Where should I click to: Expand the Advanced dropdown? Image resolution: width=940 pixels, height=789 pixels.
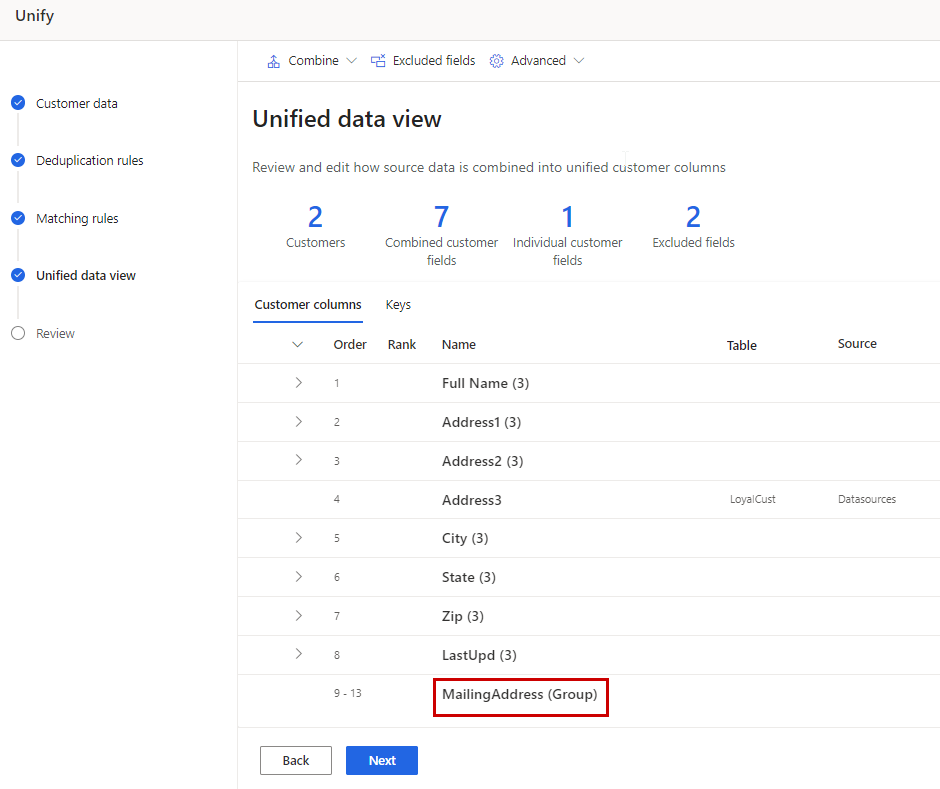[x=578, y=60]
